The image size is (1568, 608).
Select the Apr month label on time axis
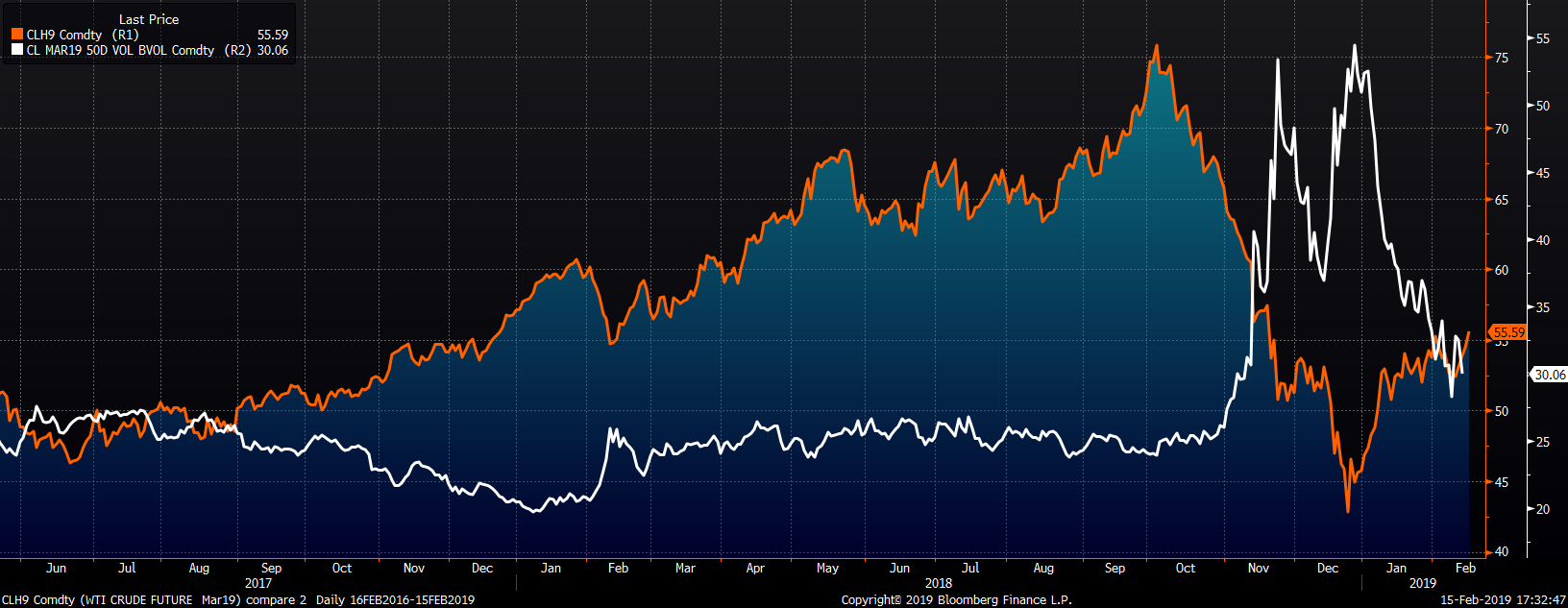755,568
